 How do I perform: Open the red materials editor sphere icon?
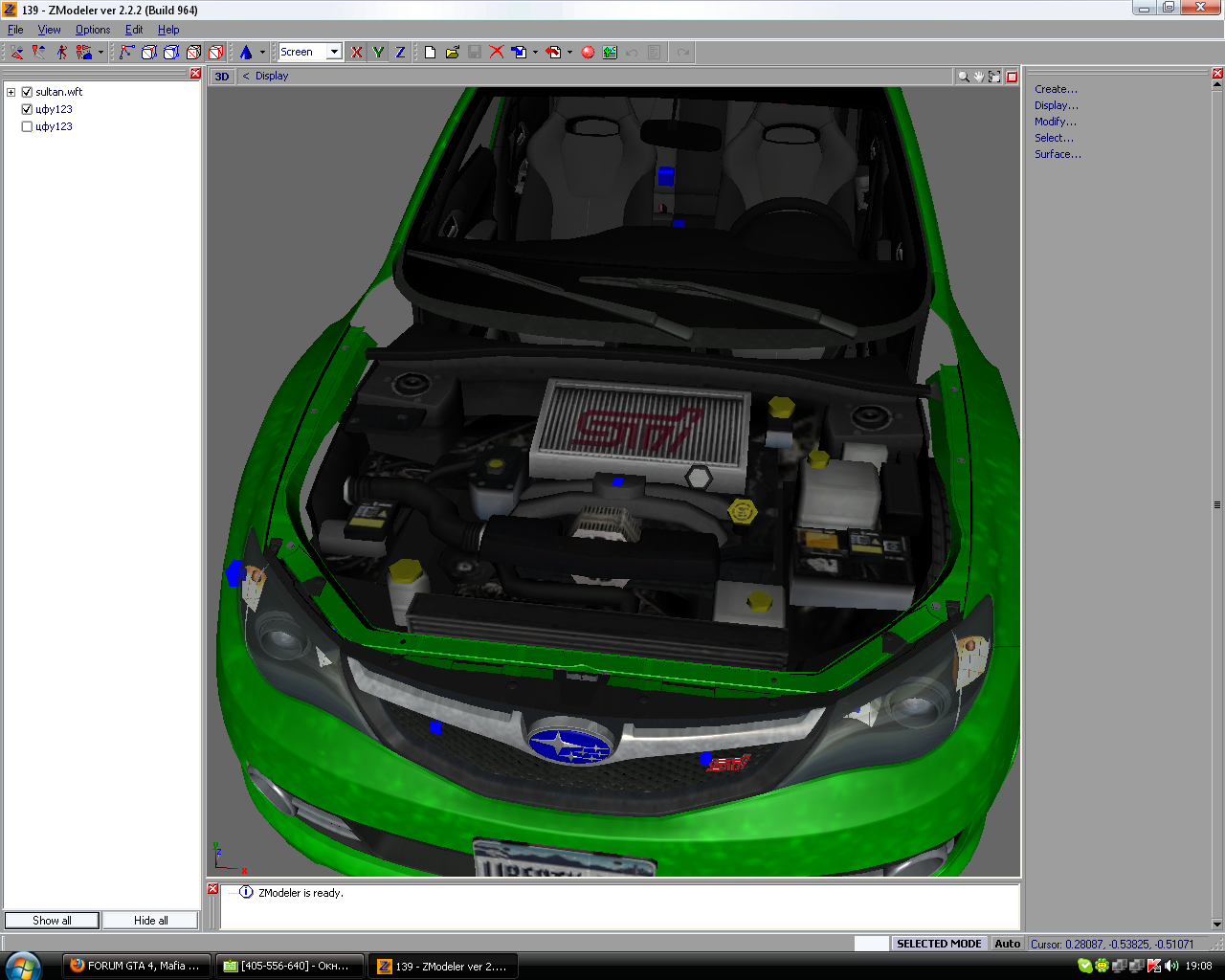coord(588,53)
